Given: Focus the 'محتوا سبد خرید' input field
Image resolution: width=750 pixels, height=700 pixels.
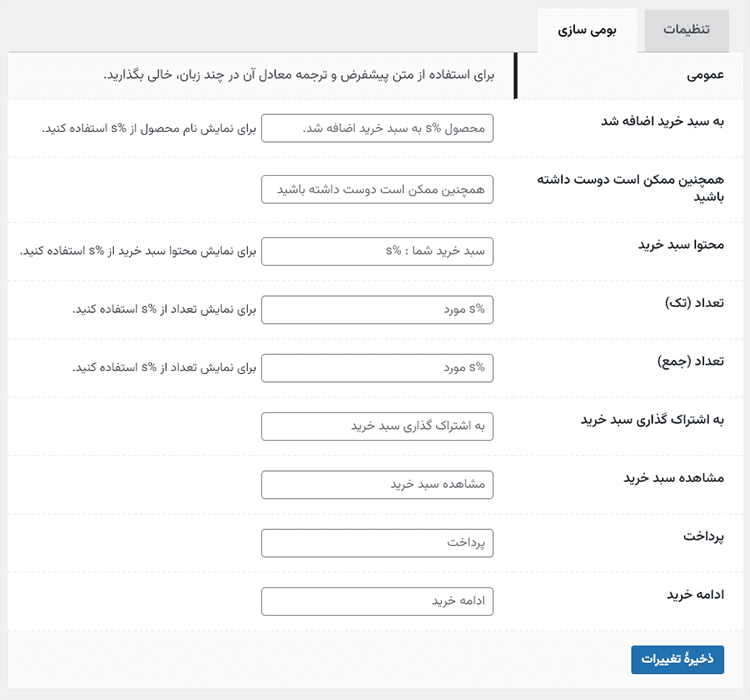Looking at the screenshot, I should 377,251.
